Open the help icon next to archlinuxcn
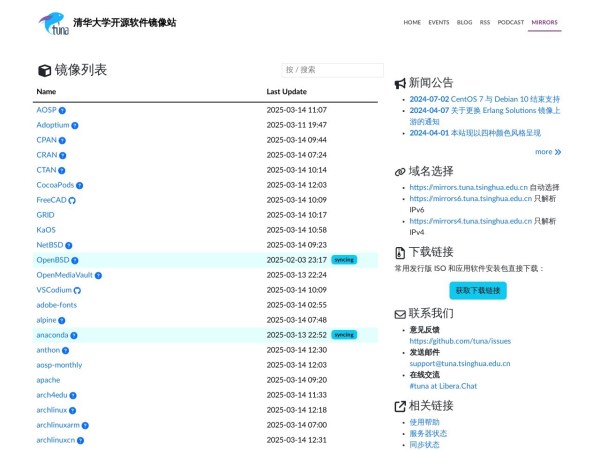The height and width of the screenshot is (450, 600). click(80, 441)
